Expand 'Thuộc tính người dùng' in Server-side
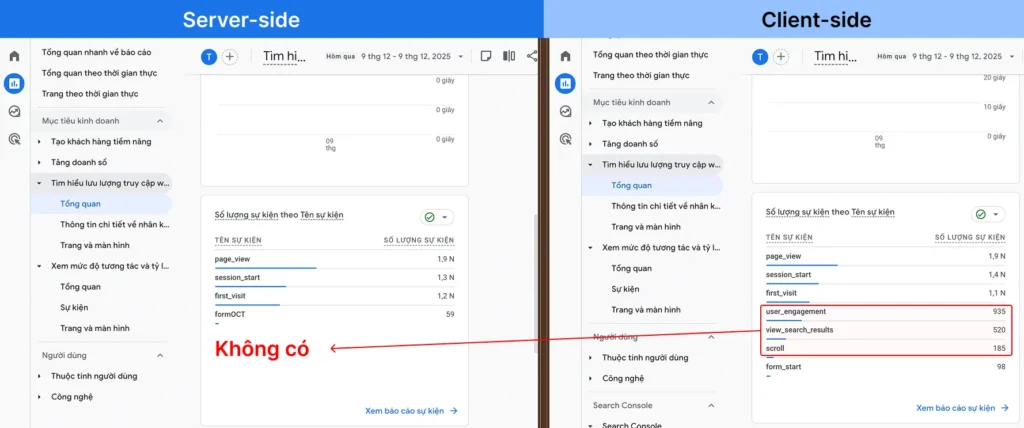Screen dimensions: 1024x428 (40, 376)
